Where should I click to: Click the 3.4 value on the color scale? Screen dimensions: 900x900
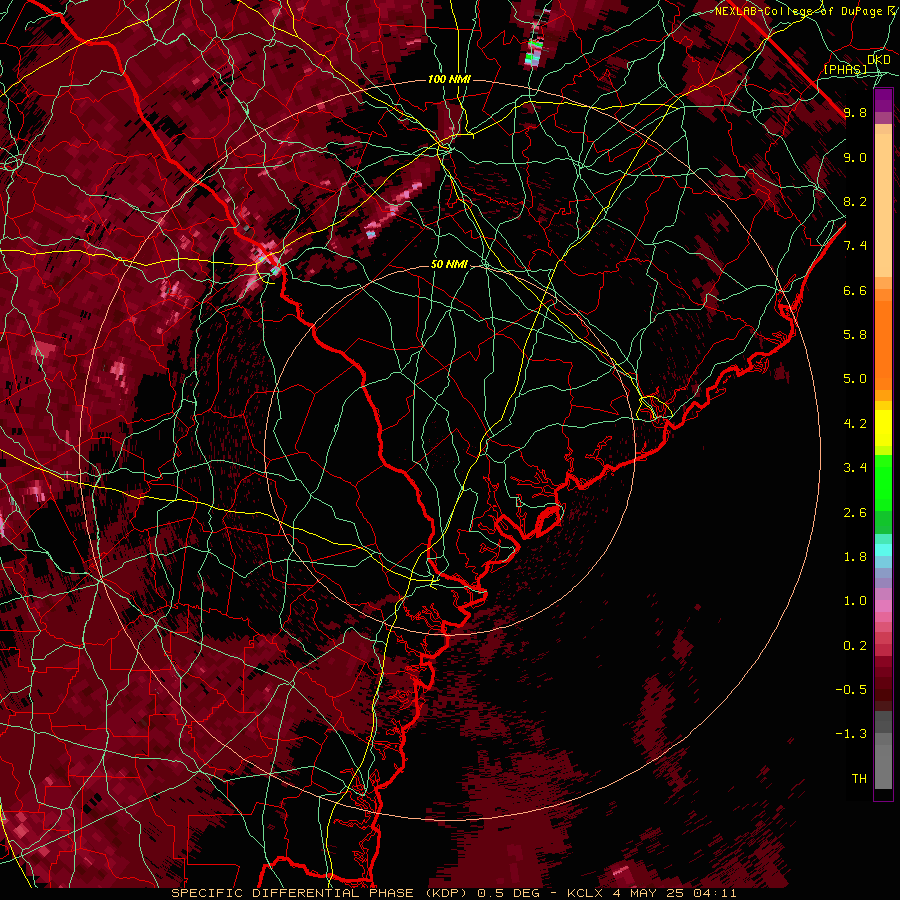point(855,468)
